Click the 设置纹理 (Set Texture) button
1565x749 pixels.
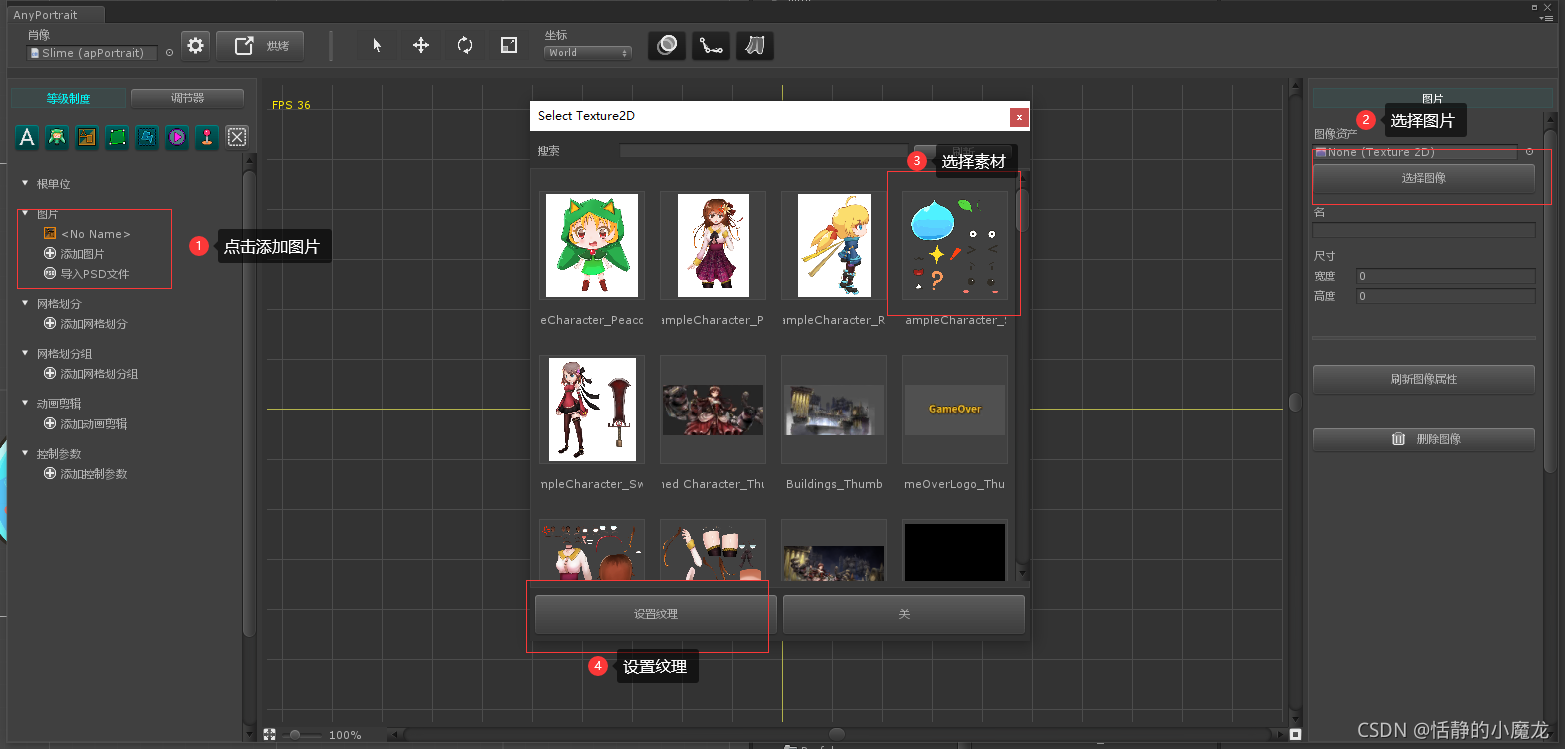[656, 614]
